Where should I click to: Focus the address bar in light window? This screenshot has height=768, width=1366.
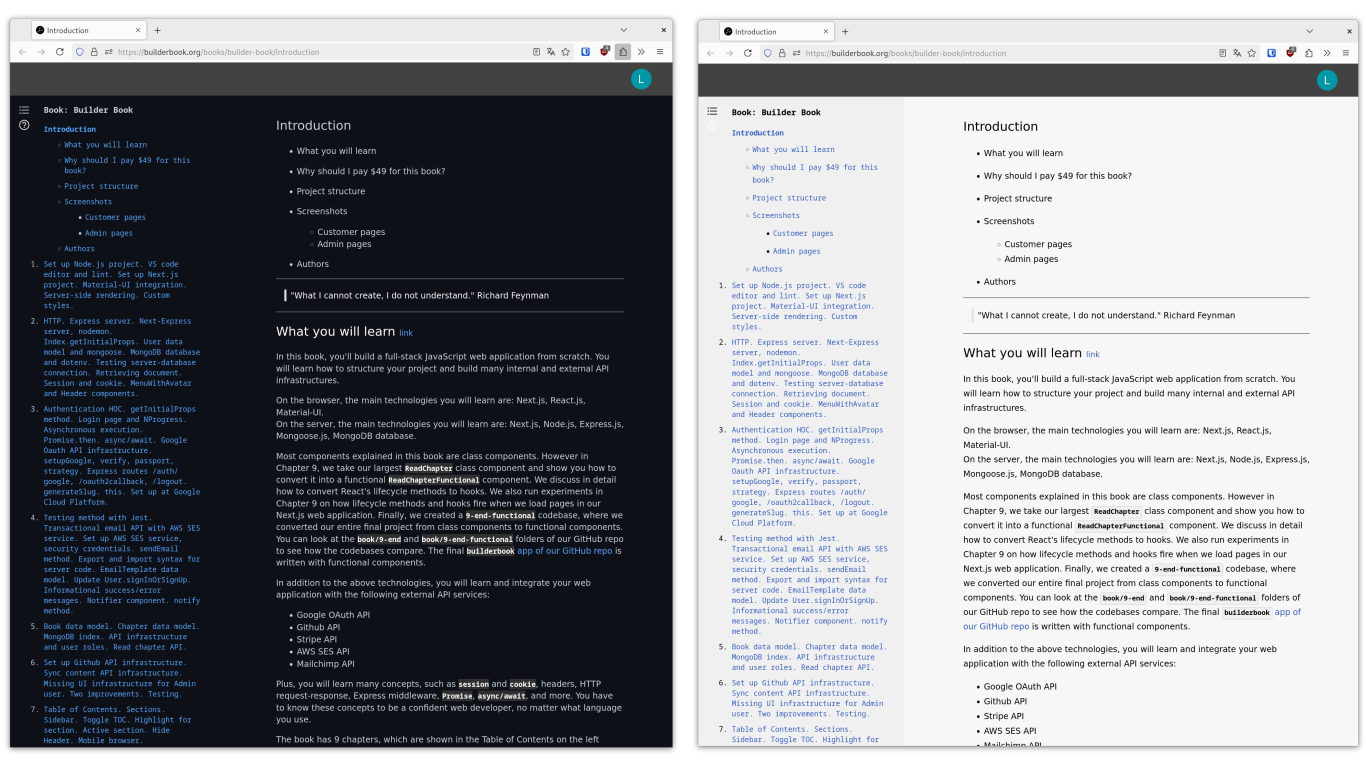coord(1005,53)
